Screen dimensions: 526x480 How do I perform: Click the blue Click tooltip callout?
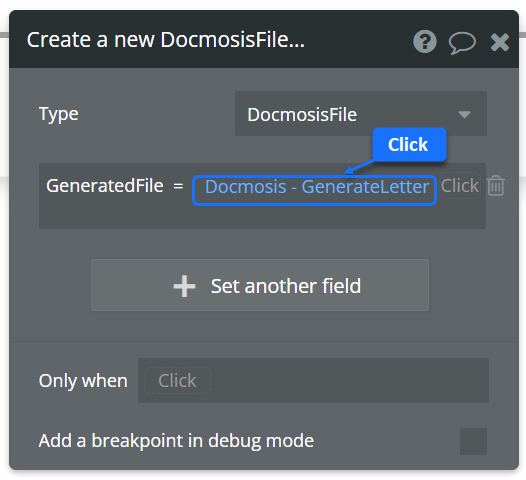409,145
